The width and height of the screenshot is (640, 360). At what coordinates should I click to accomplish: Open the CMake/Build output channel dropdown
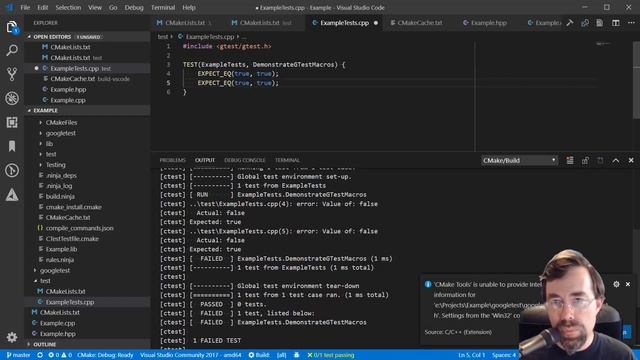pyautogui.click(x=519, y=160)
